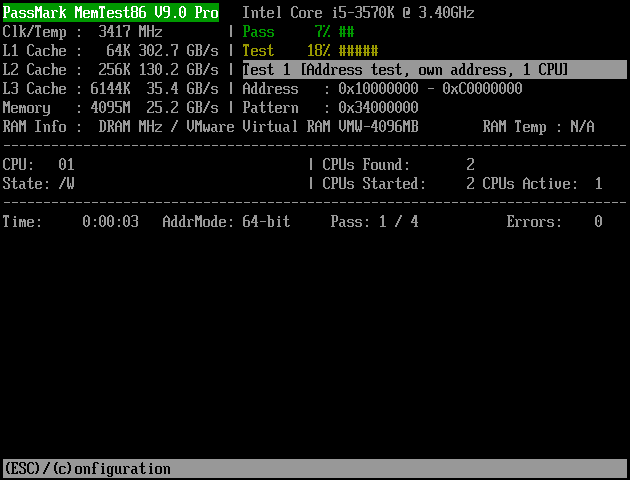Select the Intel Core i5-3570K CPU label
630x480 pixels.
tap(358, 13)
